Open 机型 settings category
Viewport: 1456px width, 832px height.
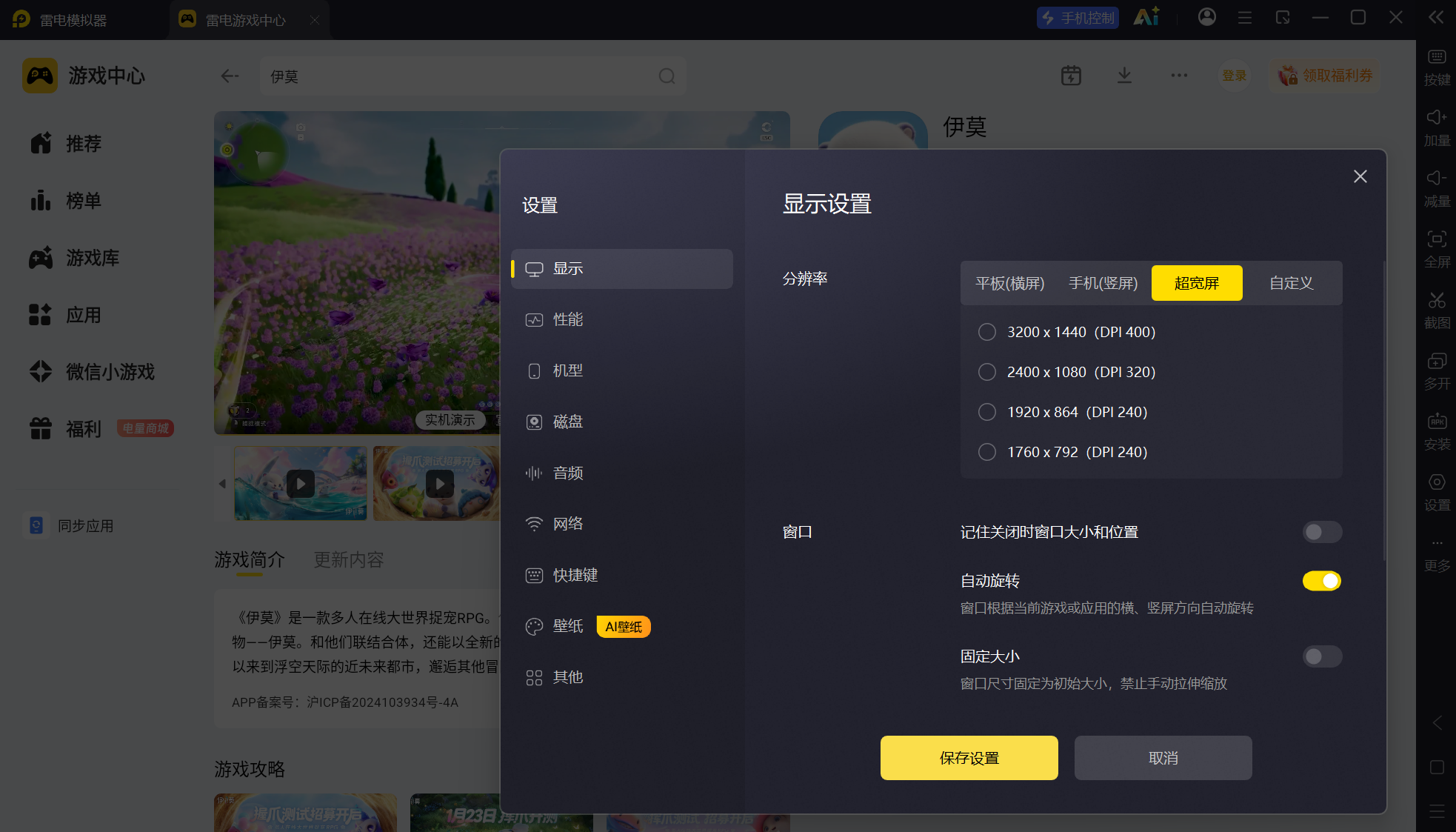tap(622, 371)
